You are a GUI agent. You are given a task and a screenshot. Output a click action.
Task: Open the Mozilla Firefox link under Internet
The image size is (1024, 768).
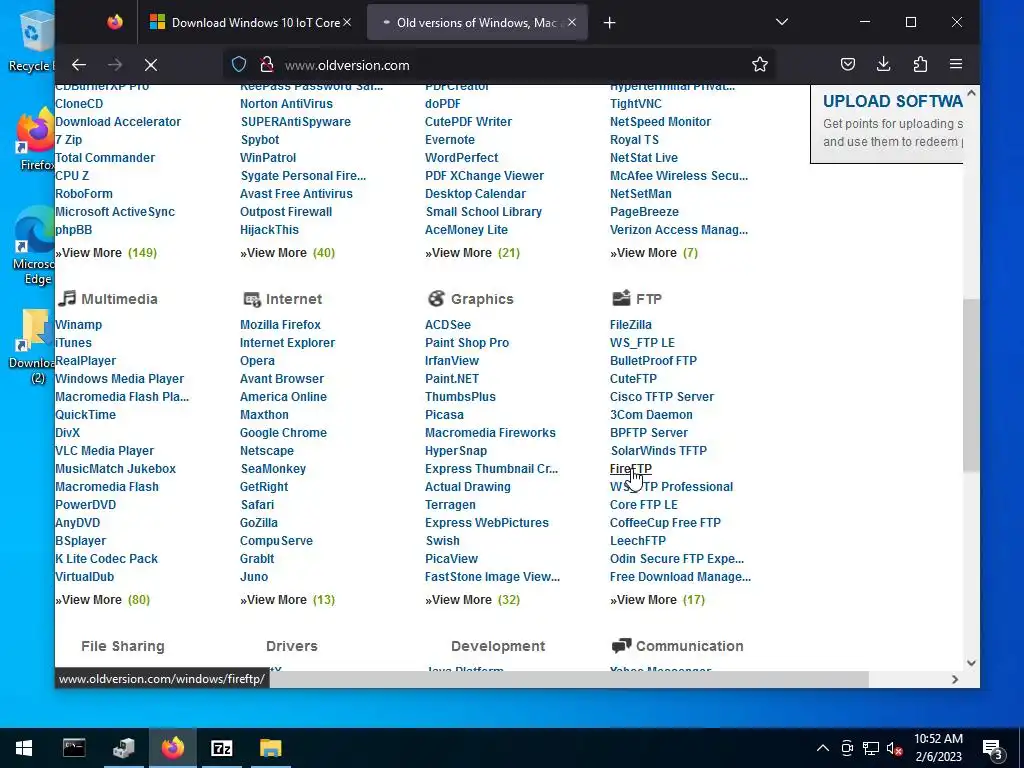(280, 325)
